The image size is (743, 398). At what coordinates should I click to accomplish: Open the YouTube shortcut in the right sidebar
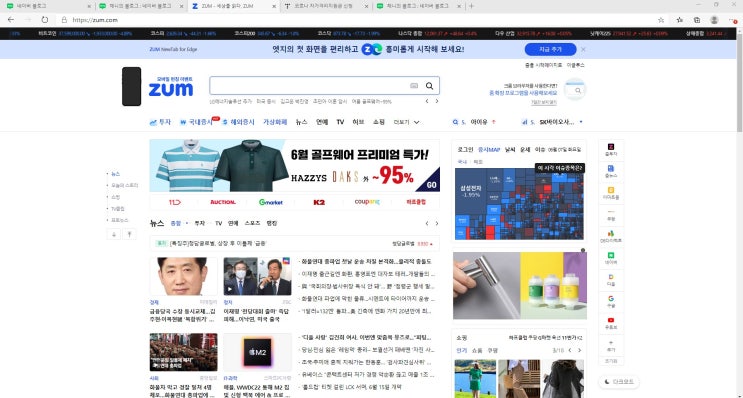click(611, 323)
